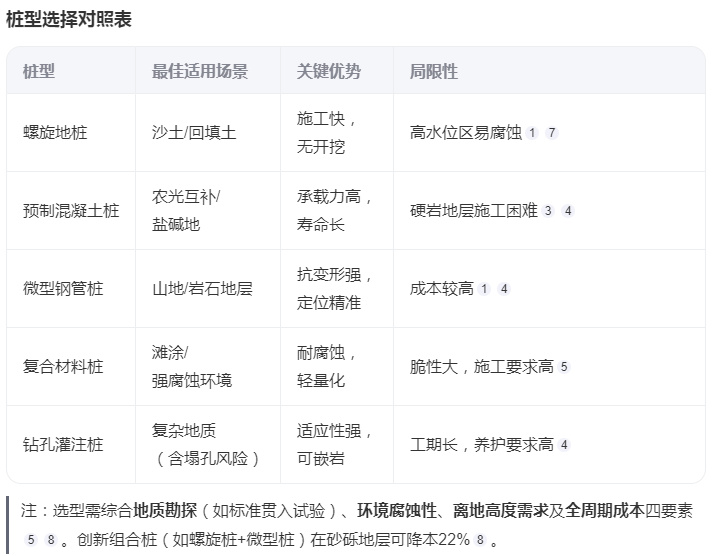Click citation 5 after 脆性大,施工要求高
Image resolution: width=714 pixels, height=556 pixels.
click(x=565, y=367)
